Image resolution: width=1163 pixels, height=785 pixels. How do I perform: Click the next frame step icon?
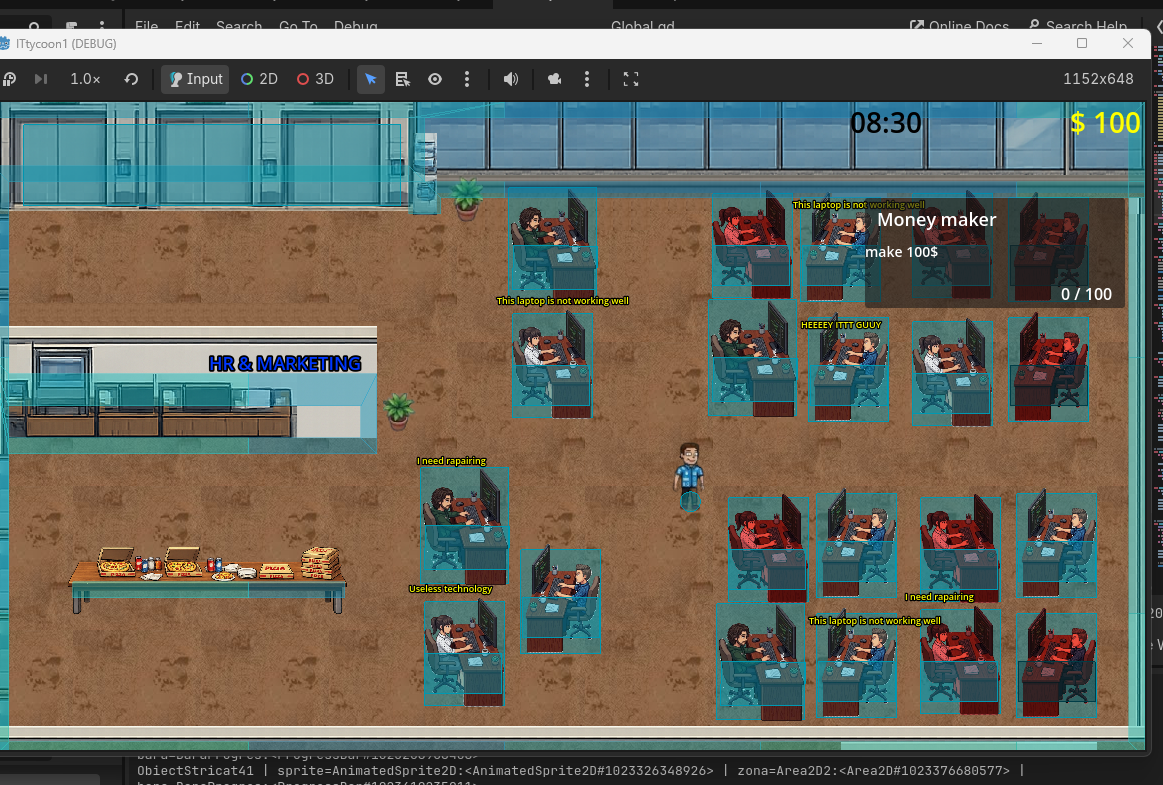(41, 79)
